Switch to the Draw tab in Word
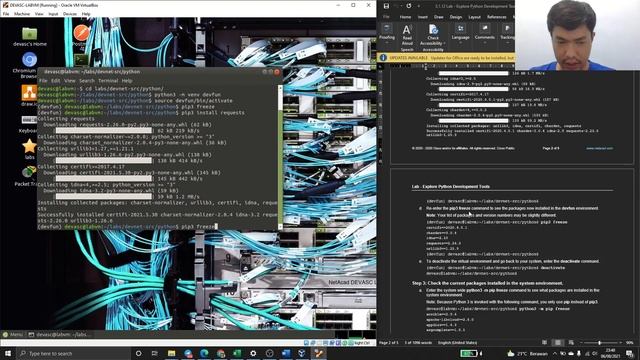This screenshot has width=640, height=360. coord(439,17)
